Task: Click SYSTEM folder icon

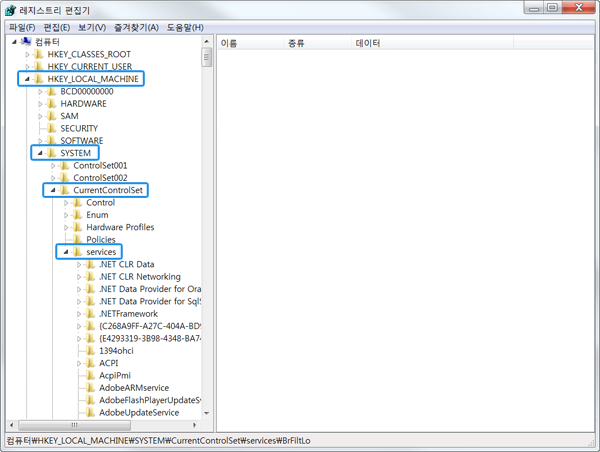Action: point(52,153)
